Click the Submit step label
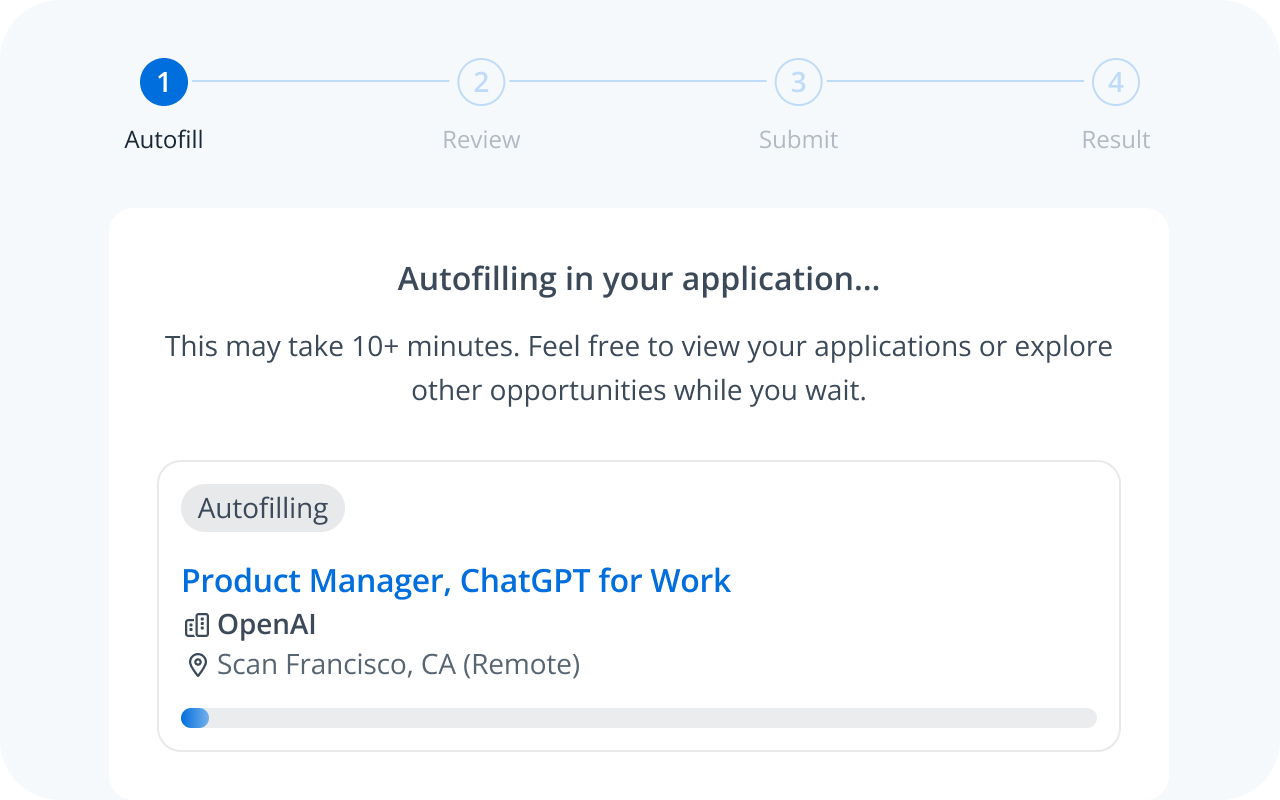 798,140
